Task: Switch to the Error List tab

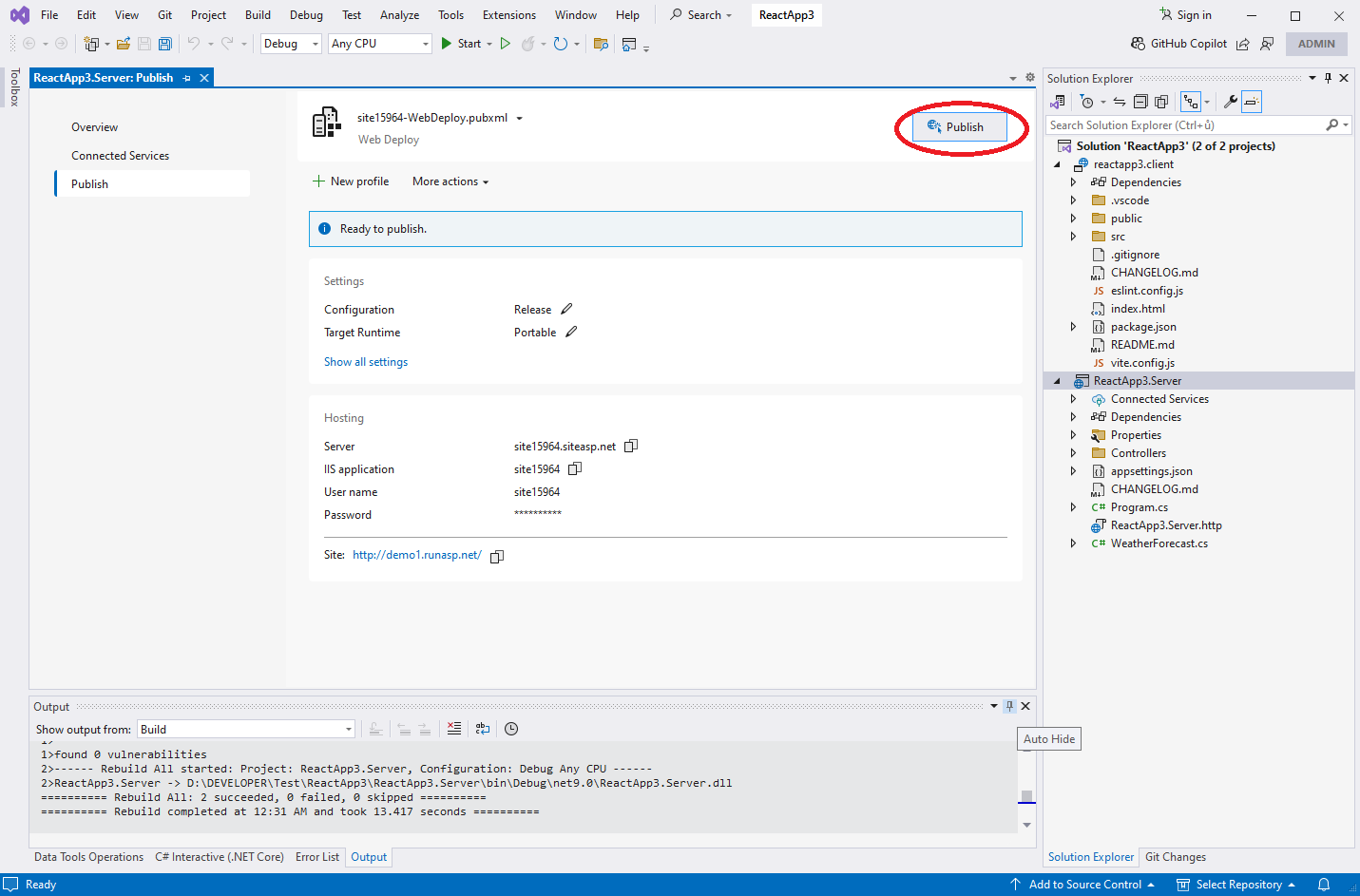Action: point(317,857)
